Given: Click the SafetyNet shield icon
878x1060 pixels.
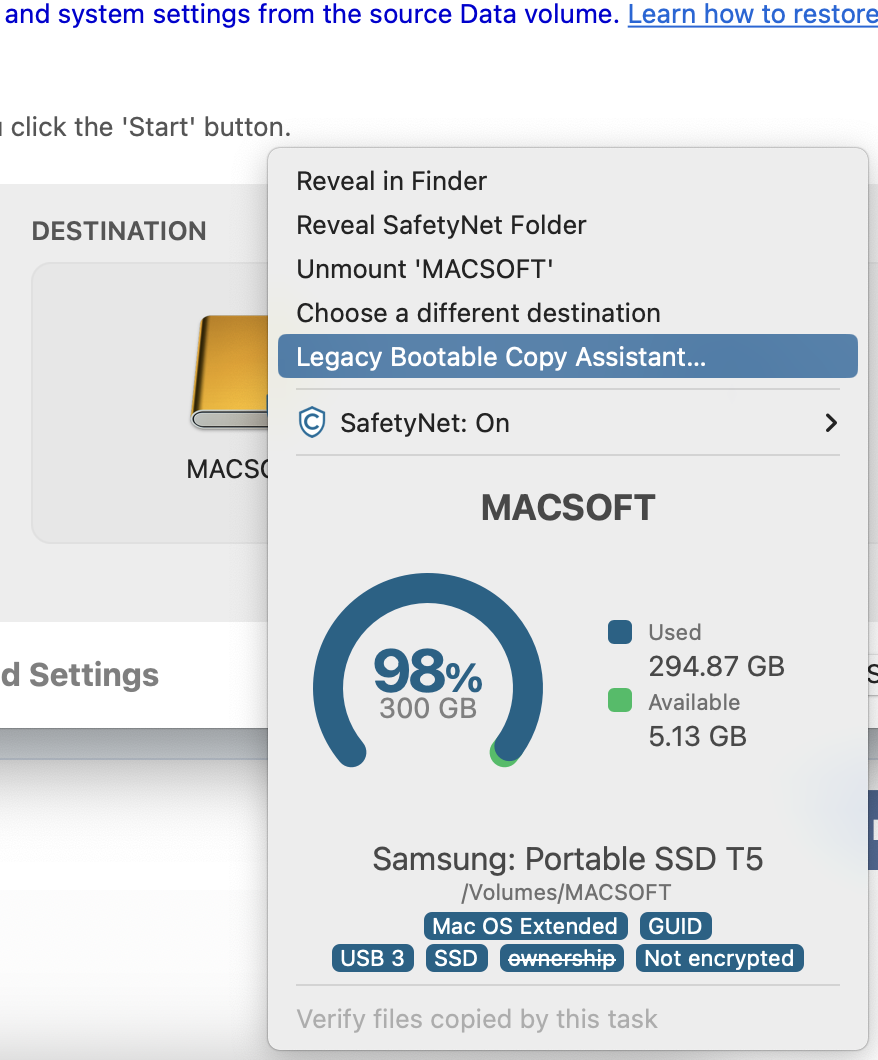Looking at the screenshot, I should pos(312,423).
